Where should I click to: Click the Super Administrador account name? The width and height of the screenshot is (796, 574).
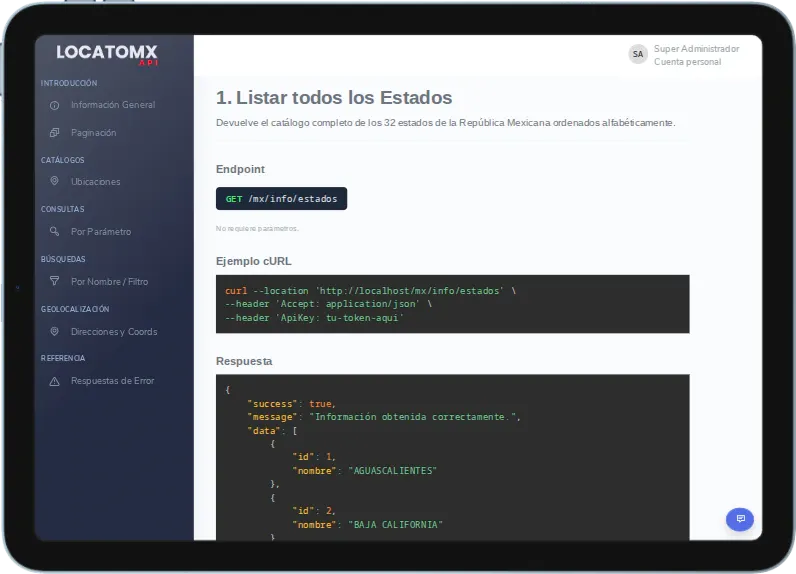pyautogui.click(x=696, y=49)
